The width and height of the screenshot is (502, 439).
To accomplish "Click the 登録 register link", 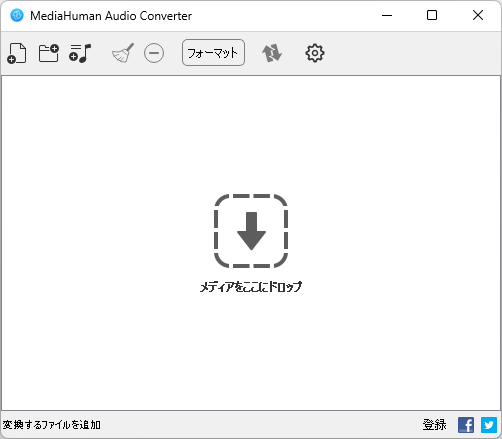I will [434, 425].
